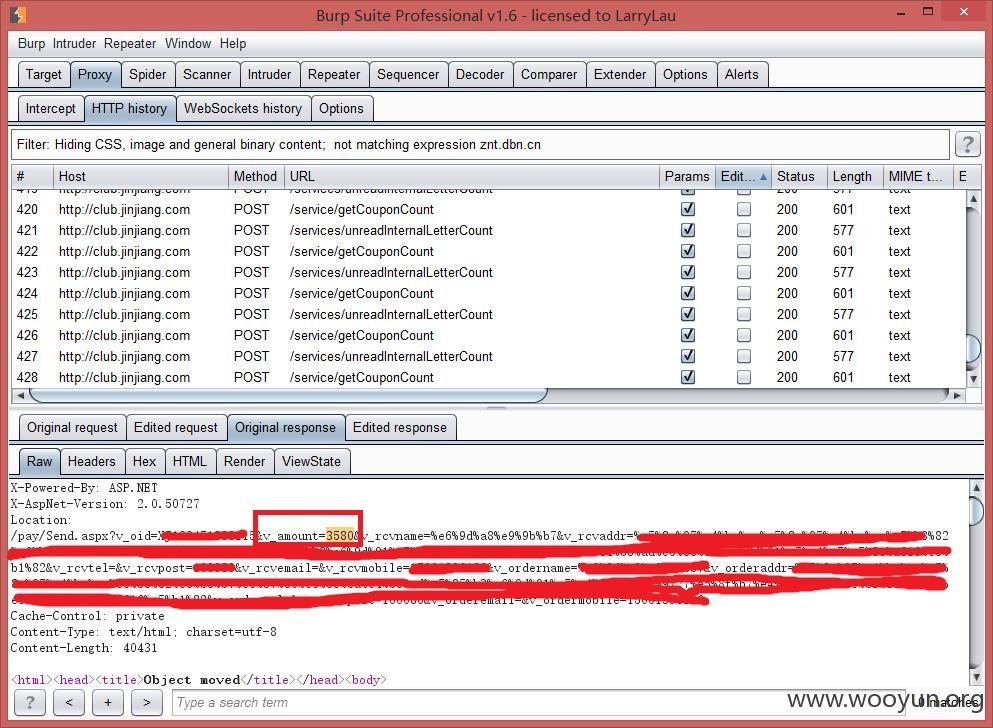
Task: Switch to the Comparer tab
Action: (x=549, y=75)
